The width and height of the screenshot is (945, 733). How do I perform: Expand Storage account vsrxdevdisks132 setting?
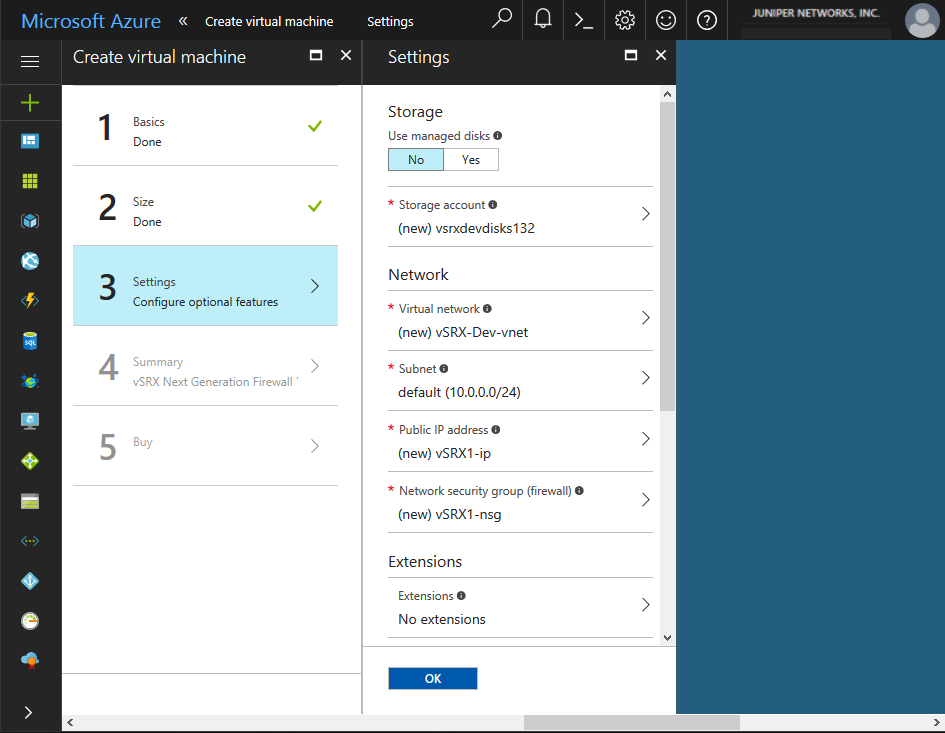coord(520,216)
